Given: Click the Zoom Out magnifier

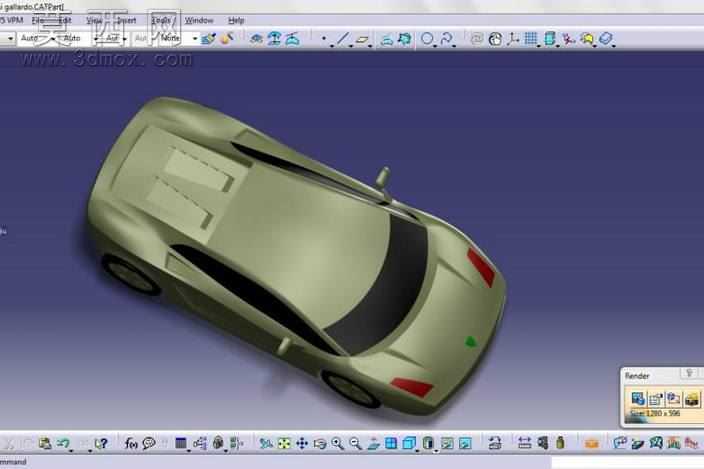Looking at the screenshot, I should [355, 444].
